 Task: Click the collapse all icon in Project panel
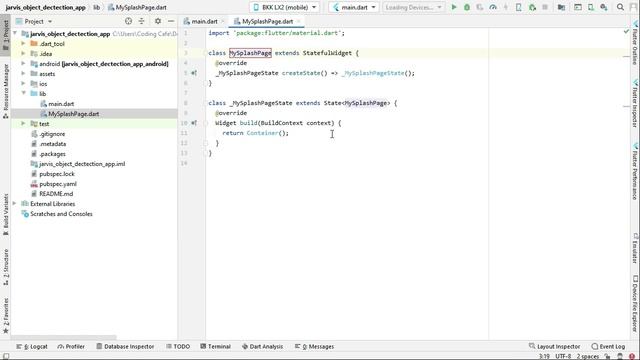(x=142, y=21)
